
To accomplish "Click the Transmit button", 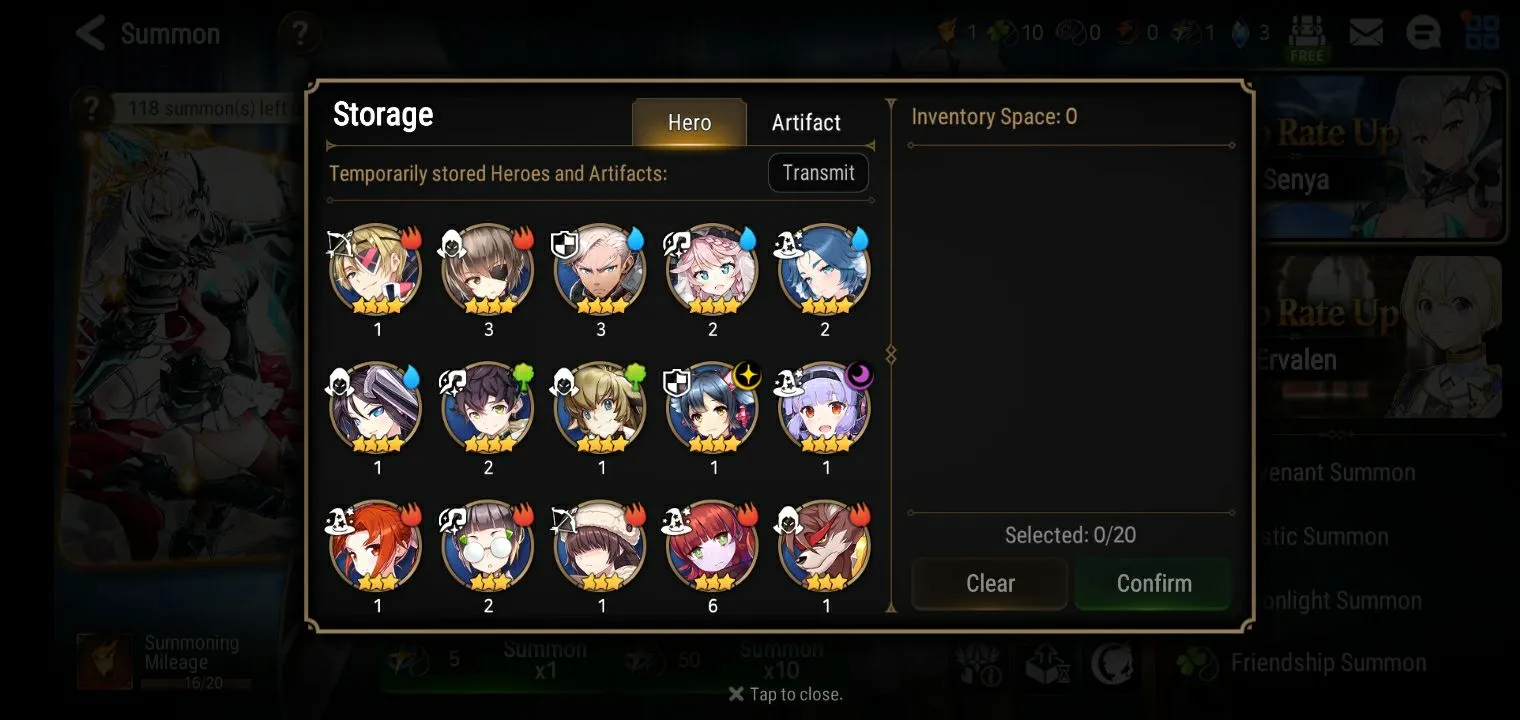I will pyautogui.click(x=818, y=173).
